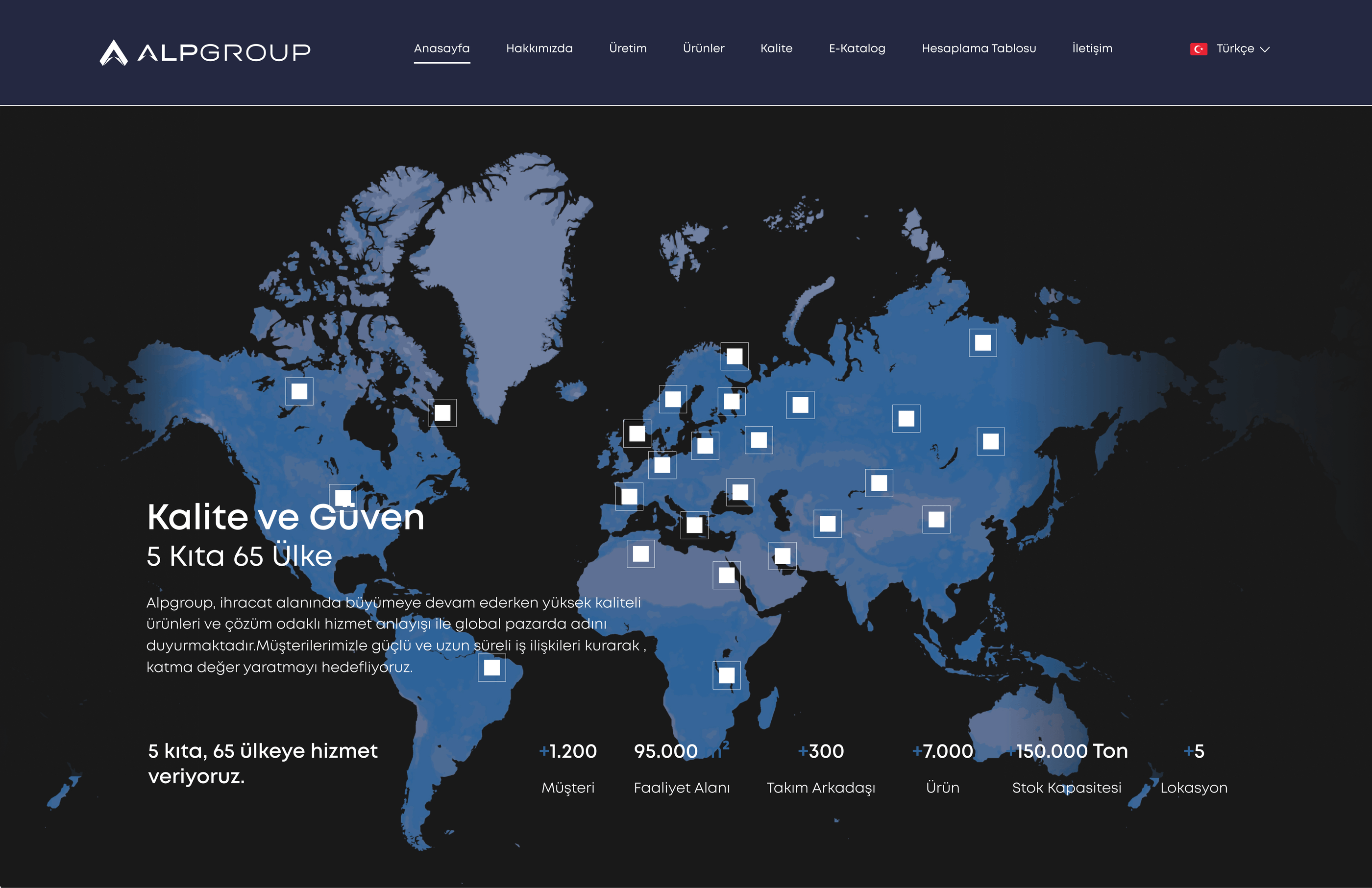Select the marker over western China

pyautogui.click(x=936, y=519)
